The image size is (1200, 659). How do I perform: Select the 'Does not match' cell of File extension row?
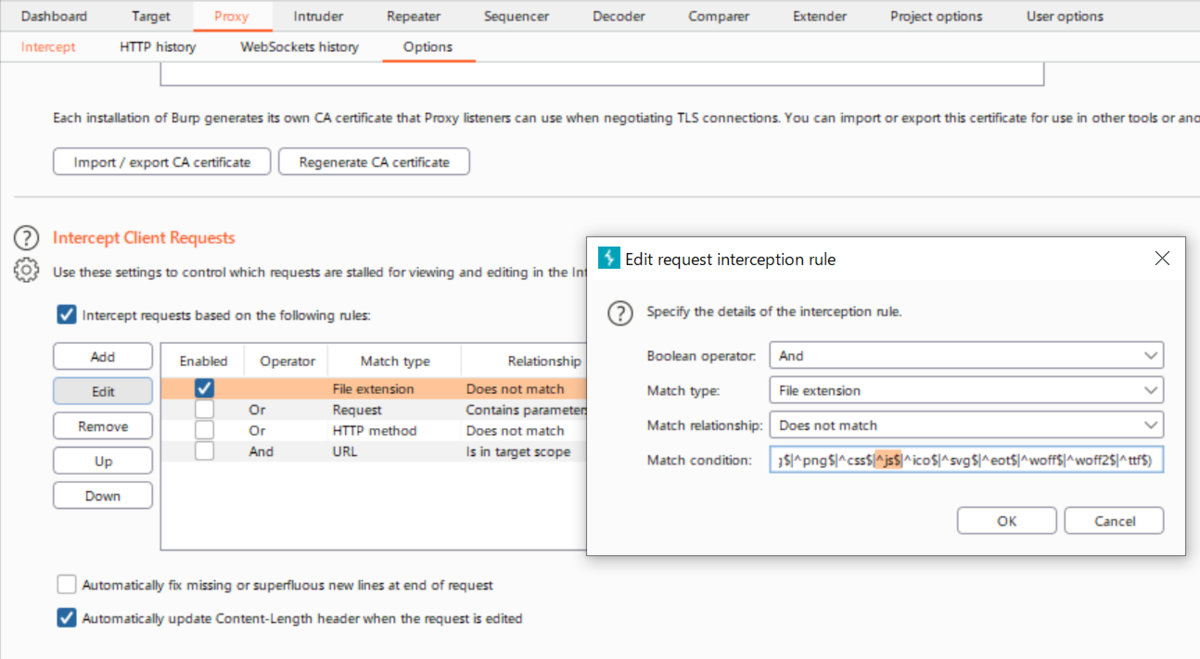point(515,389)
